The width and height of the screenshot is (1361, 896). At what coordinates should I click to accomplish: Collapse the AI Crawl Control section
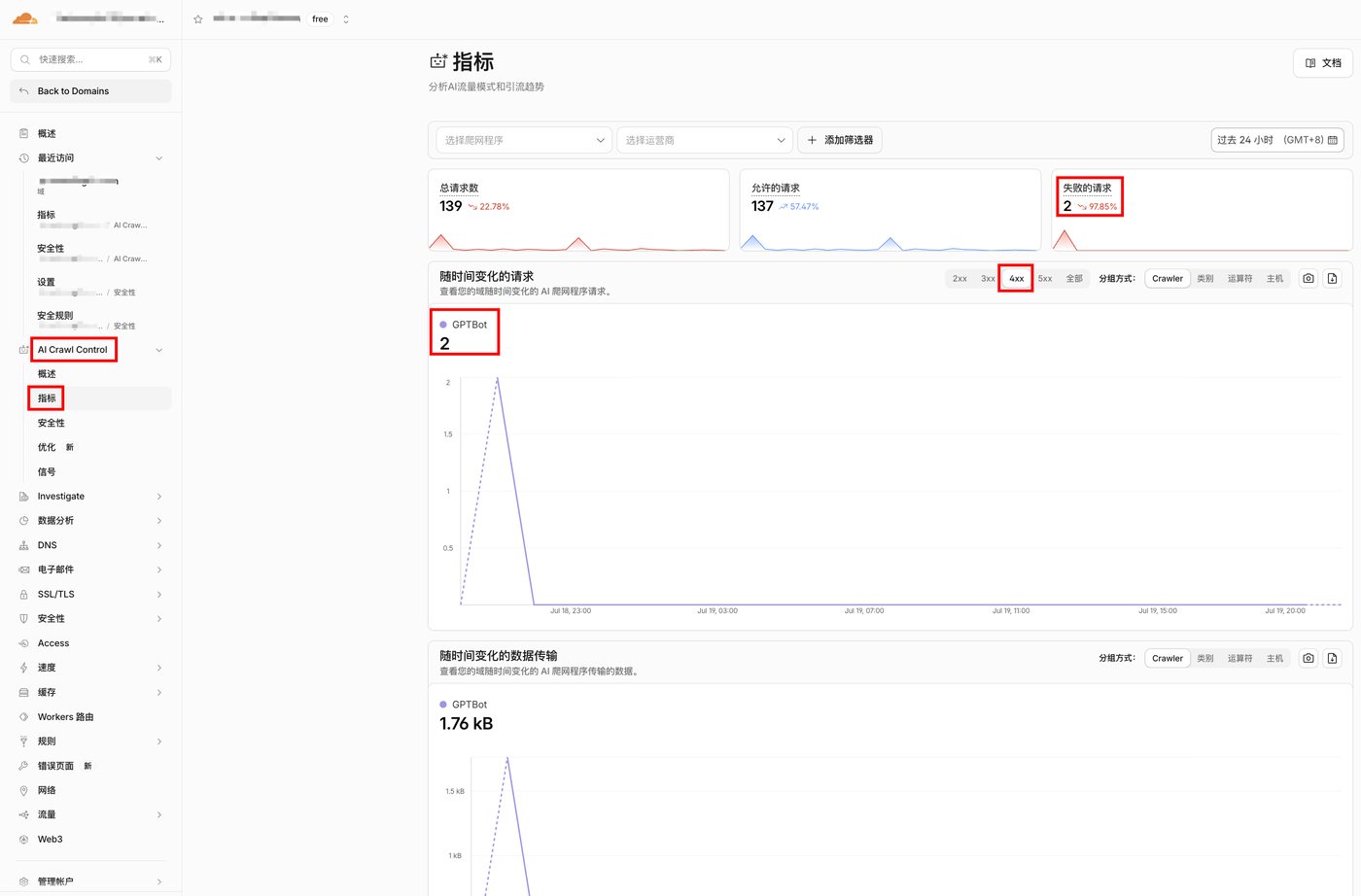[x=159, y=350]
